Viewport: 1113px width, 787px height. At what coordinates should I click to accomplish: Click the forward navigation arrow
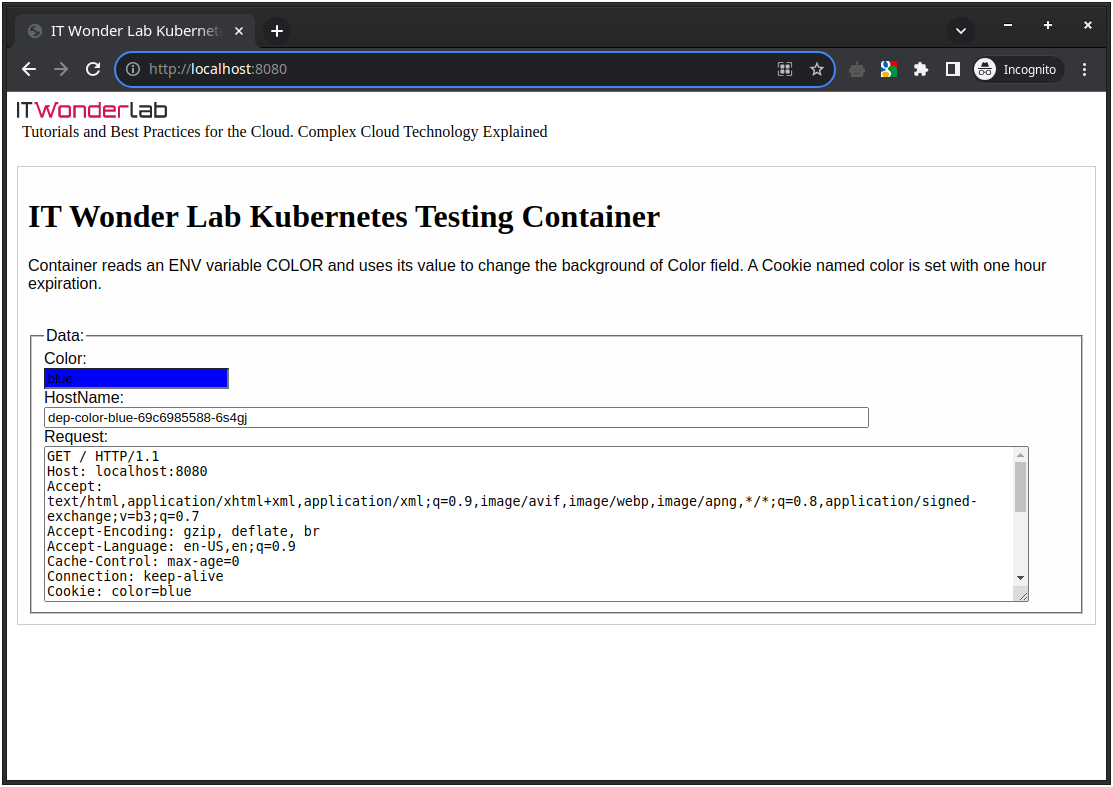coord(60,69)
